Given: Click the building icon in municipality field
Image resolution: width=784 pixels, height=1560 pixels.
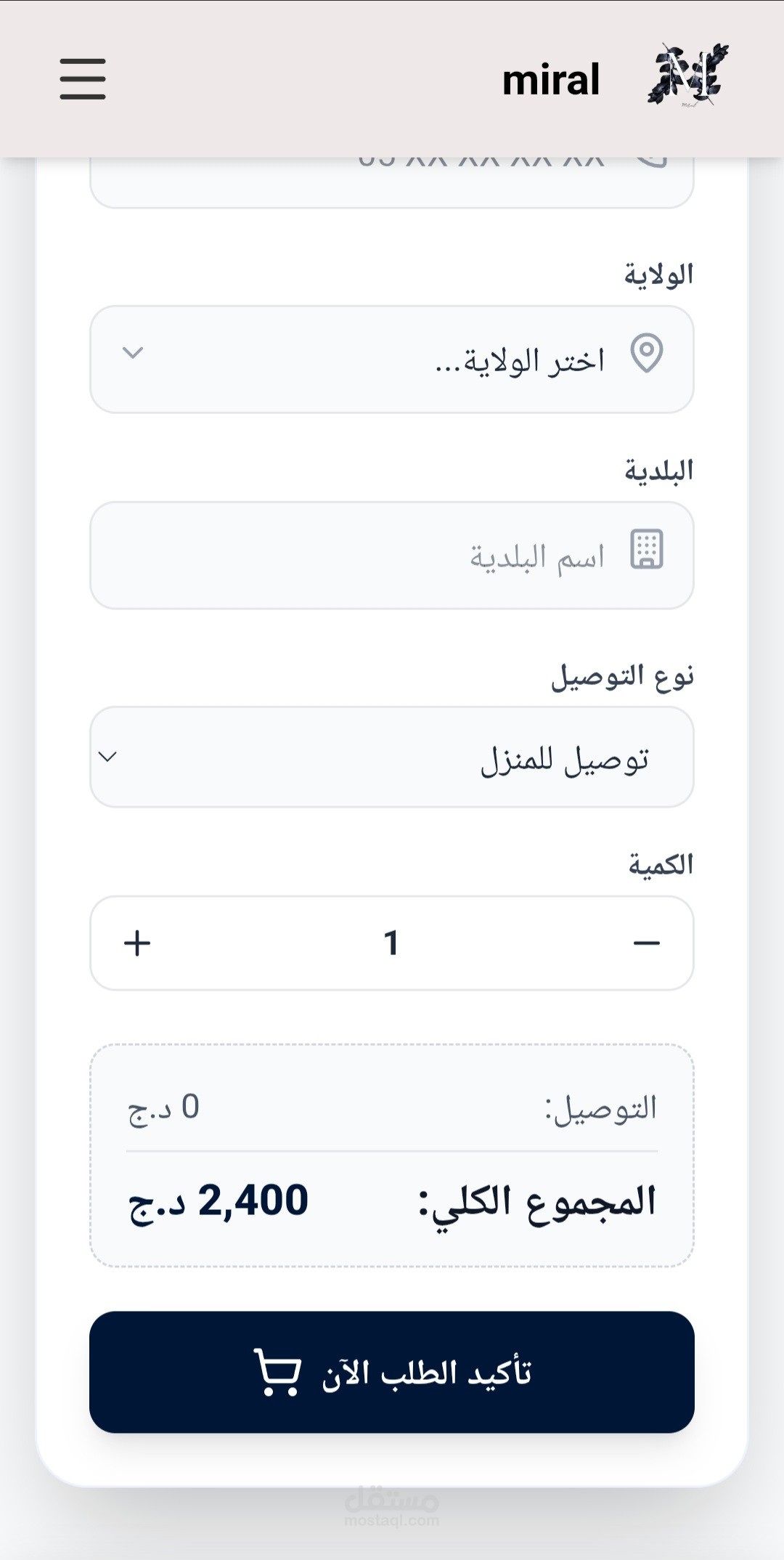Looking at the screenshot, I should pos(646,550).
